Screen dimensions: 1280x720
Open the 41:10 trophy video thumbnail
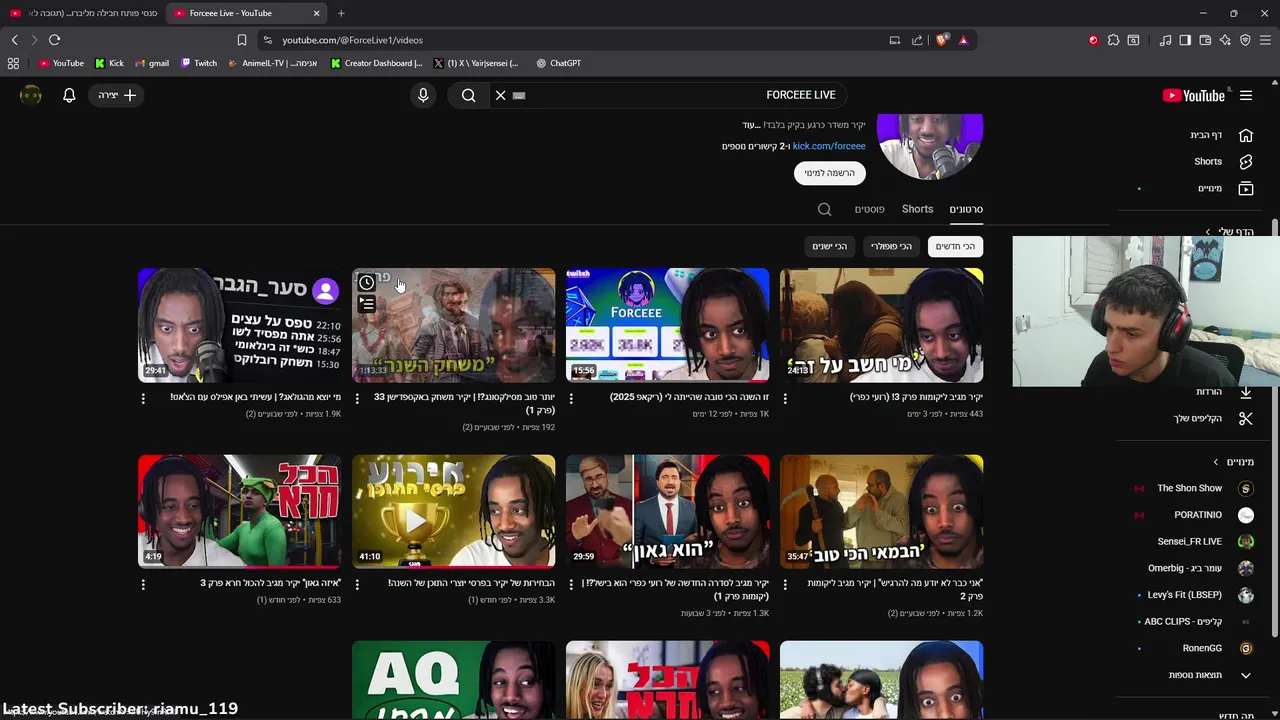coord(453,511)
